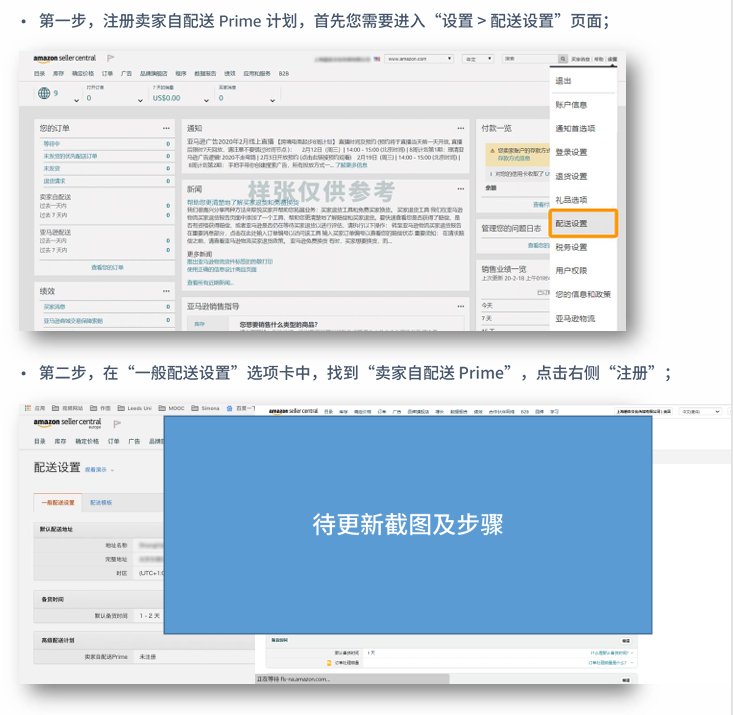Click the 查看您的订单 link
This screenshot has width=733, height=715.
(x=107, y=267)
